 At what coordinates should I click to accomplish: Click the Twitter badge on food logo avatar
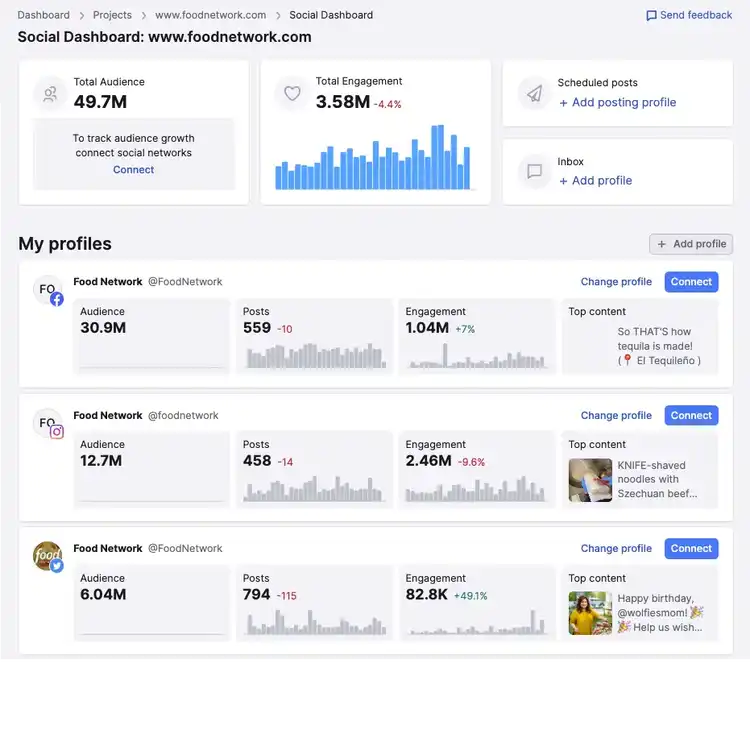pos(57,566)
